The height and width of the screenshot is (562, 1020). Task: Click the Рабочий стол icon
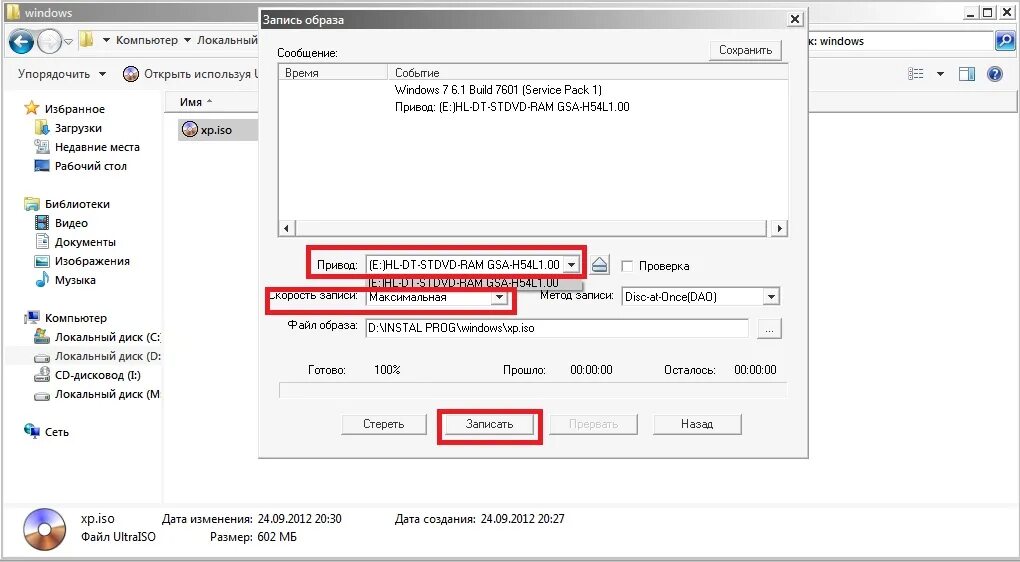click(42, 165)
